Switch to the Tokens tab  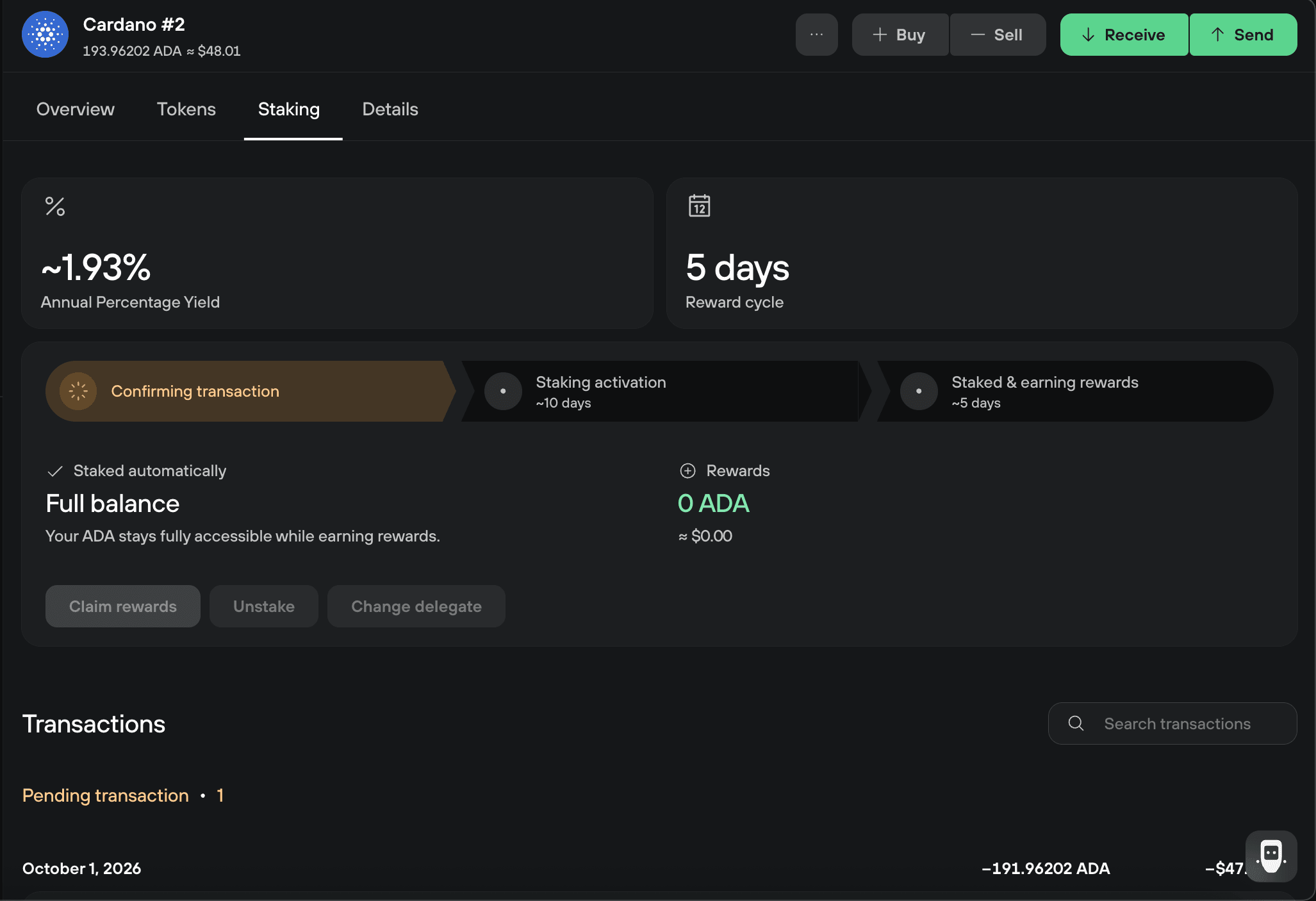pos(186,109)
